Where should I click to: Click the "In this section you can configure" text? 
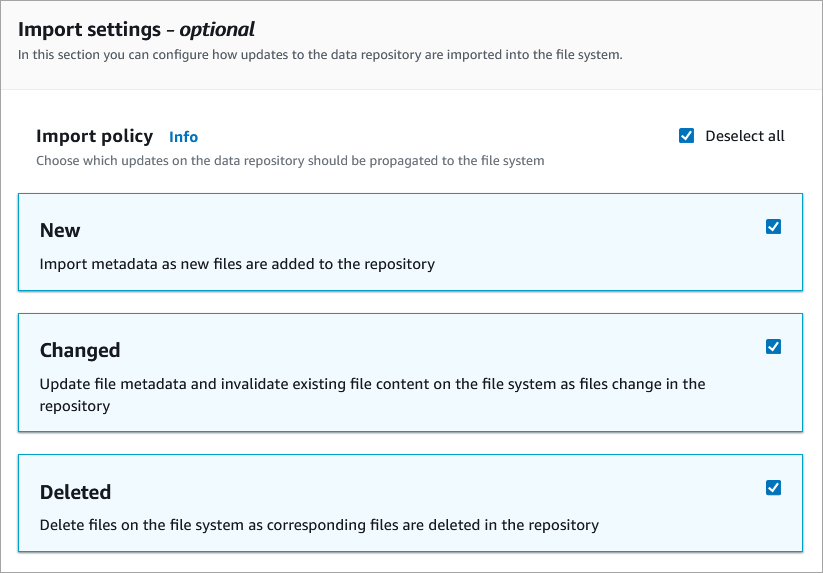[x=320, y=54]
